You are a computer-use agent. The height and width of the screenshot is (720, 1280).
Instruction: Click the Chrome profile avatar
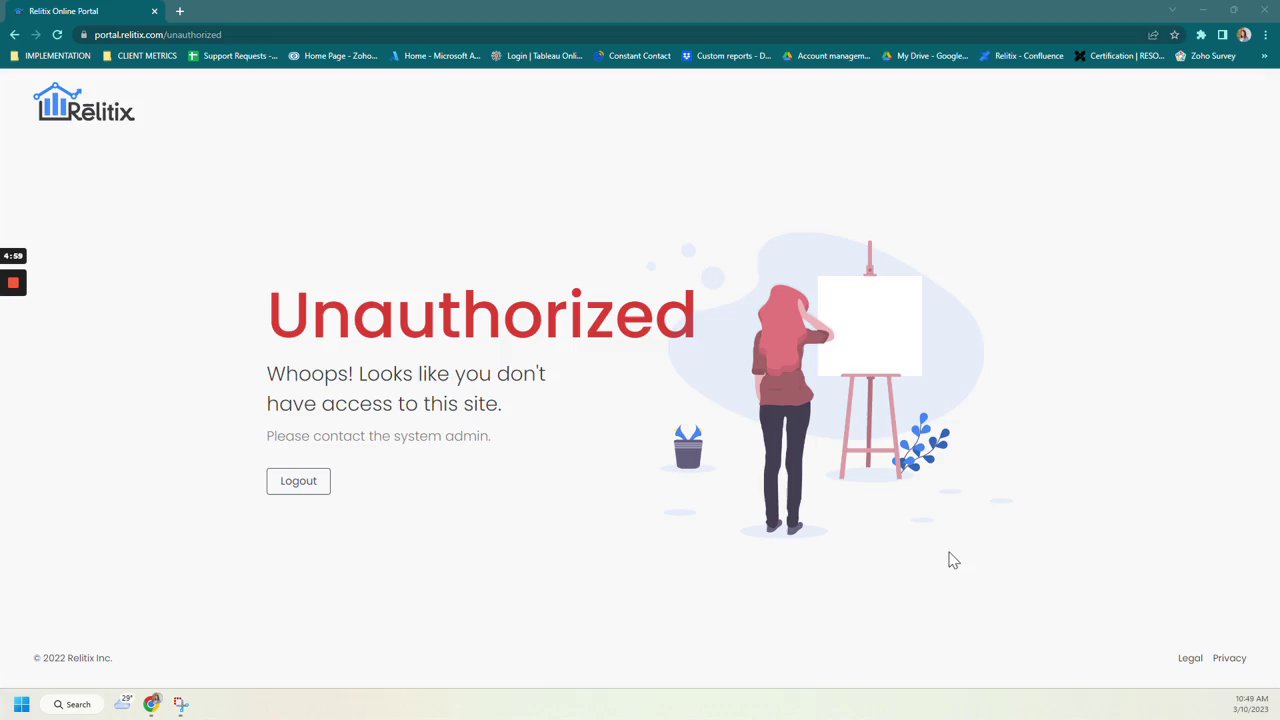[1244, 35]
